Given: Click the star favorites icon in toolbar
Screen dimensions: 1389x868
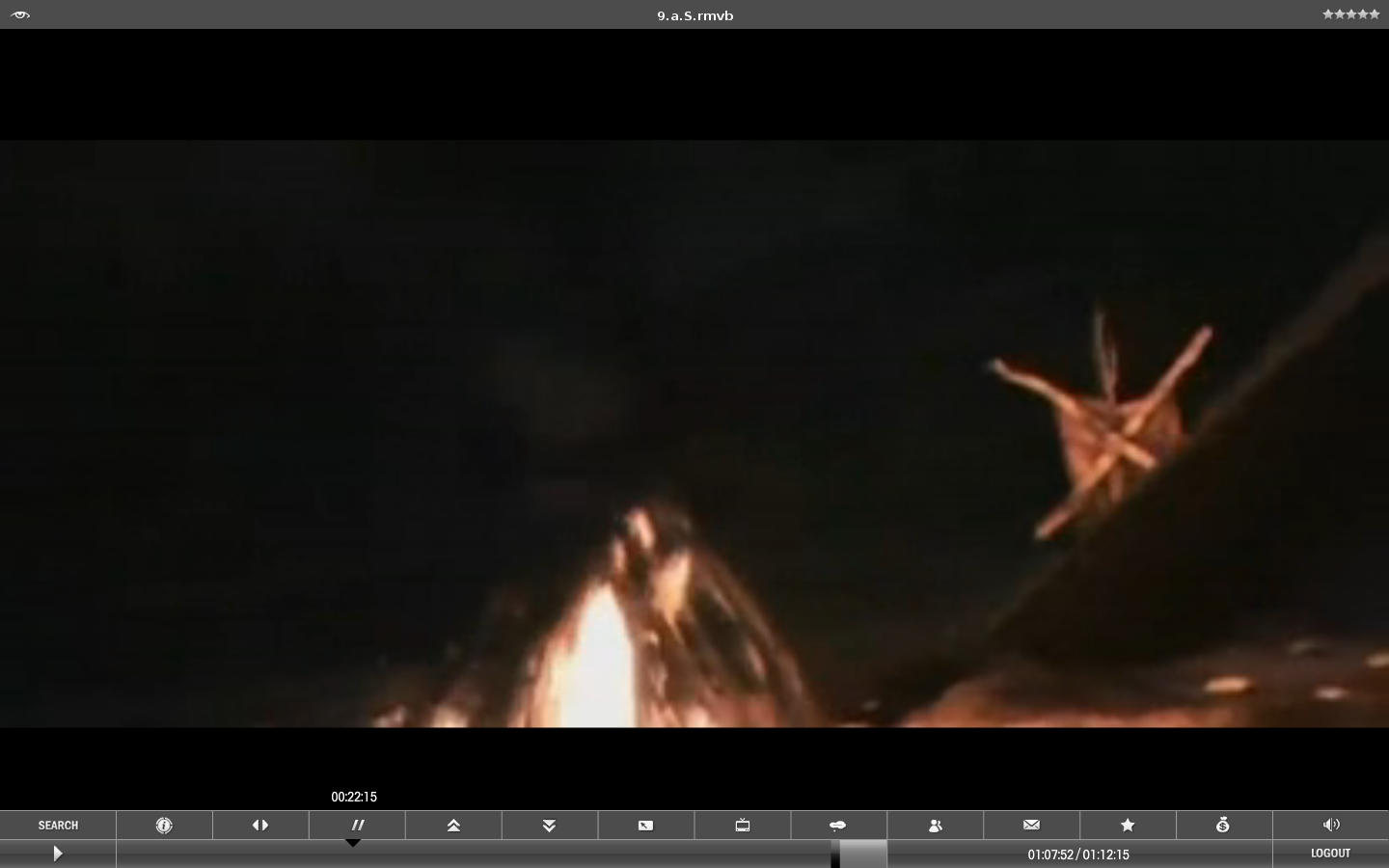Looking at the screenshot, I should click(x=1129, y=826).
